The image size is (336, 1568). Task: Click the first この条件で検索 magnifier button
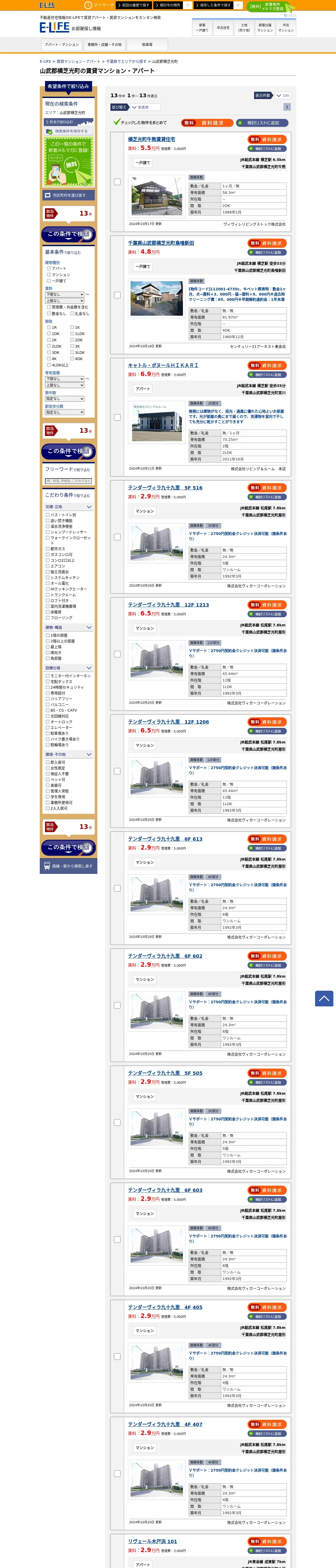coord(68,234)
